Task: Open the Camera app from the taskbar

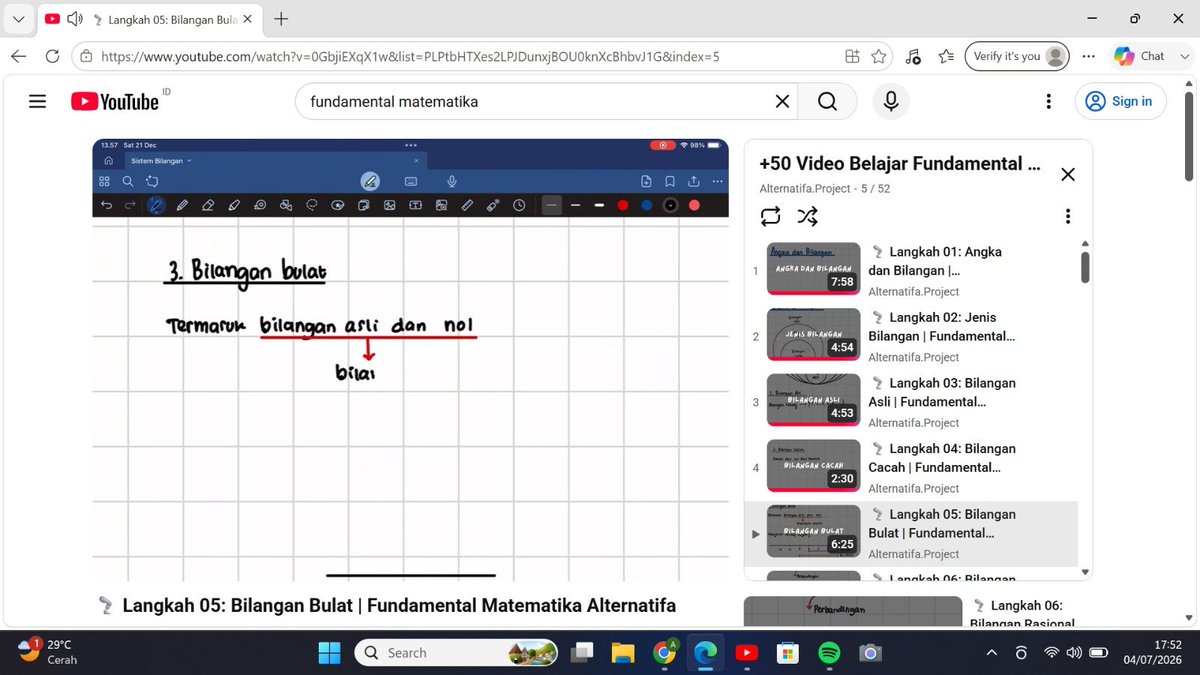Action: coord(870,653)
